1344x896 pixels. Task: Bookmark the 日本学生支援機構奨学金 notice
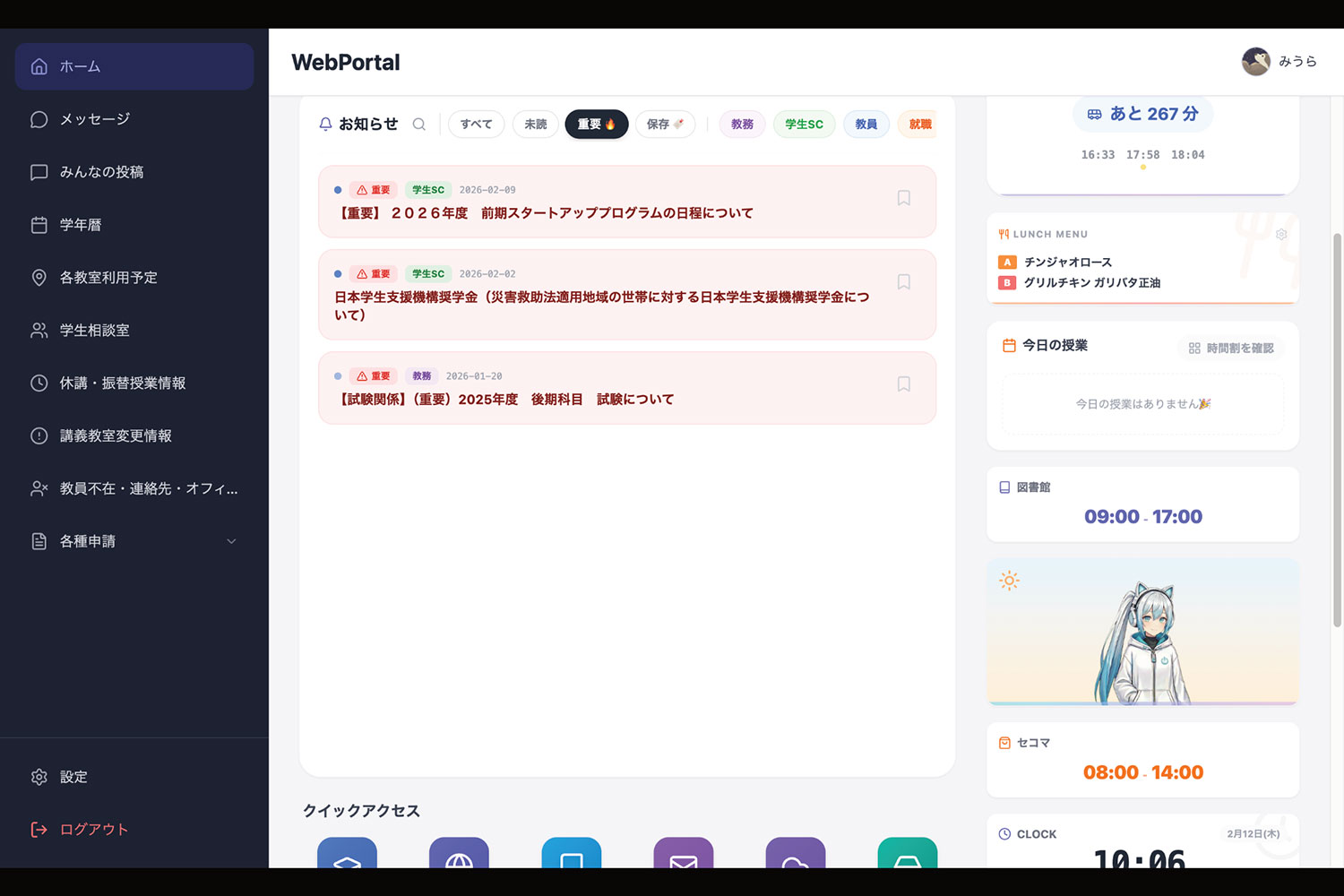click(x=903, y=282)
